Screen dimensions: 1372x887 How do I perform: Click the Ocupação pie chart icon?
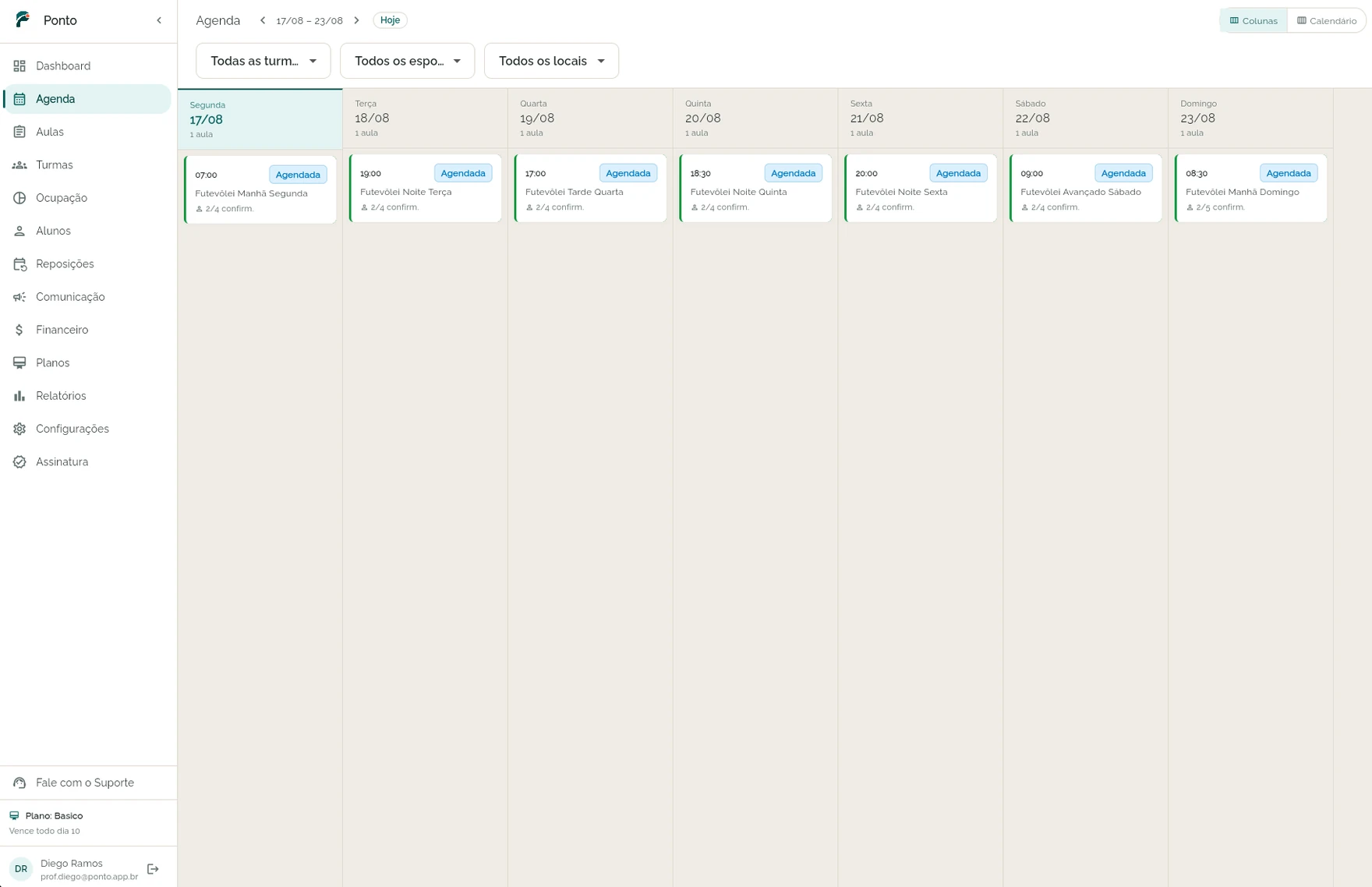coord(19,198)
